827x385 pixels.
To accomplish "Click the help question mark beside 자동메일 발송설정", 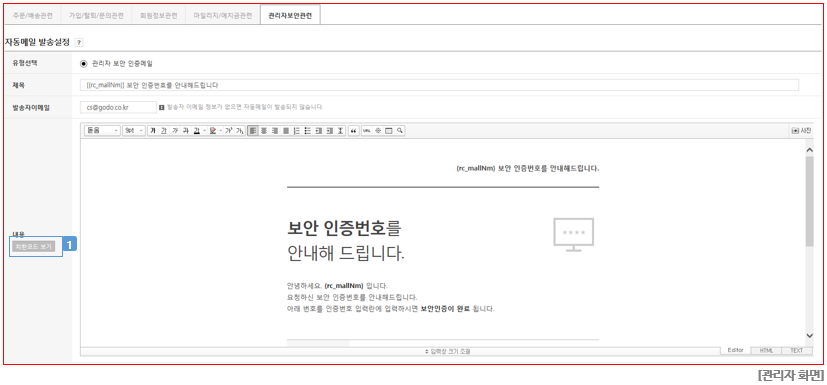I will tap(79, 43).
